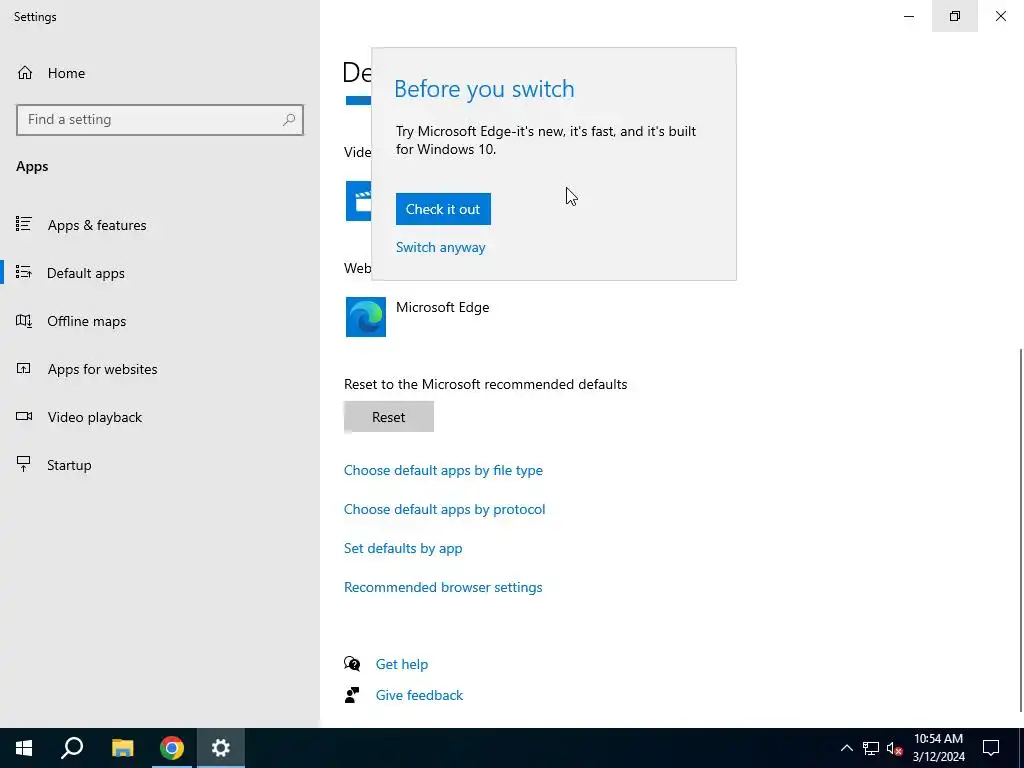
Task: Click the Give feedback person icon
Action: [352, 695]
